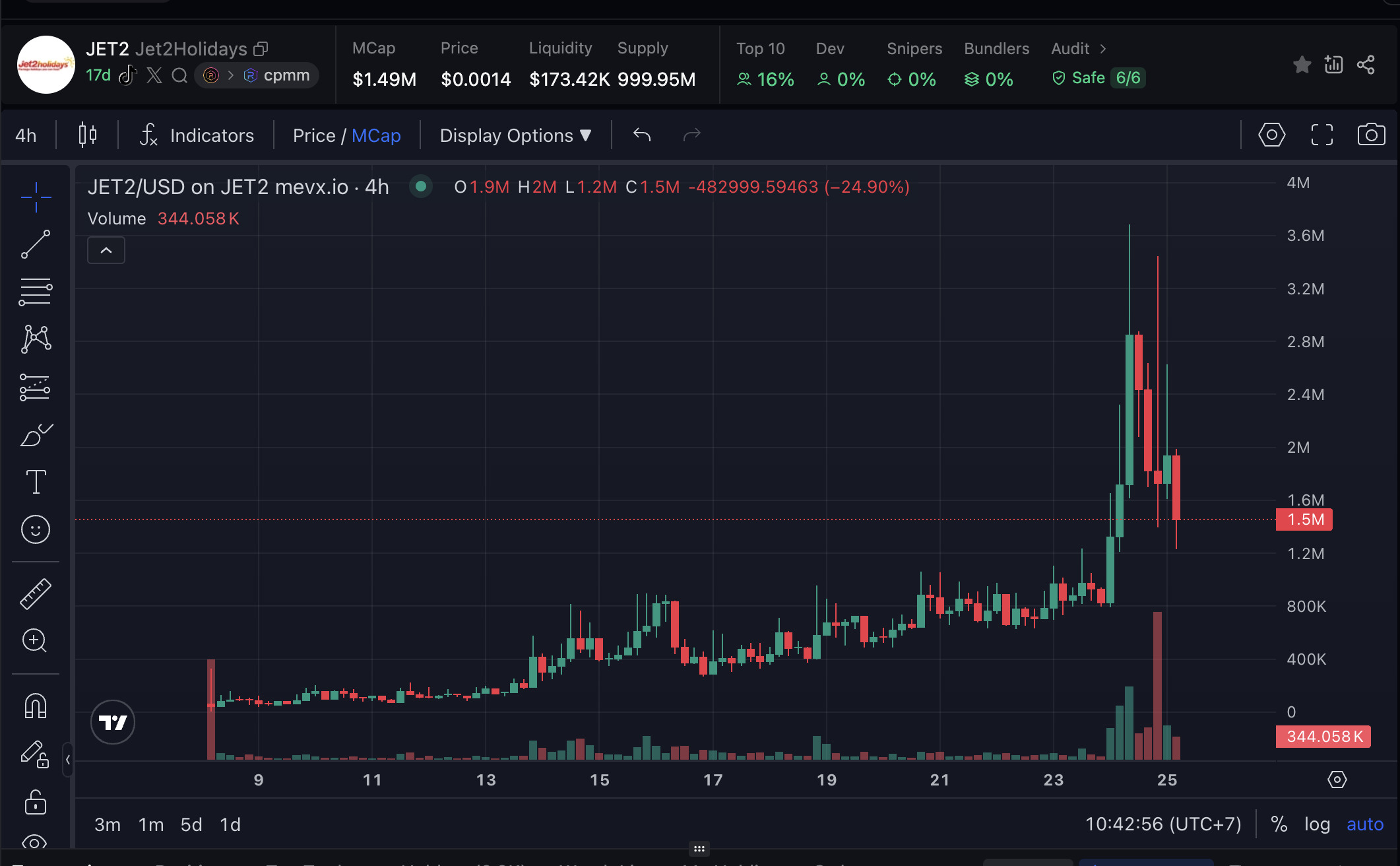Viewport: 1400px width, 866px height.
Task: Click the TradingView logo badge
Action: click(113, 722)
